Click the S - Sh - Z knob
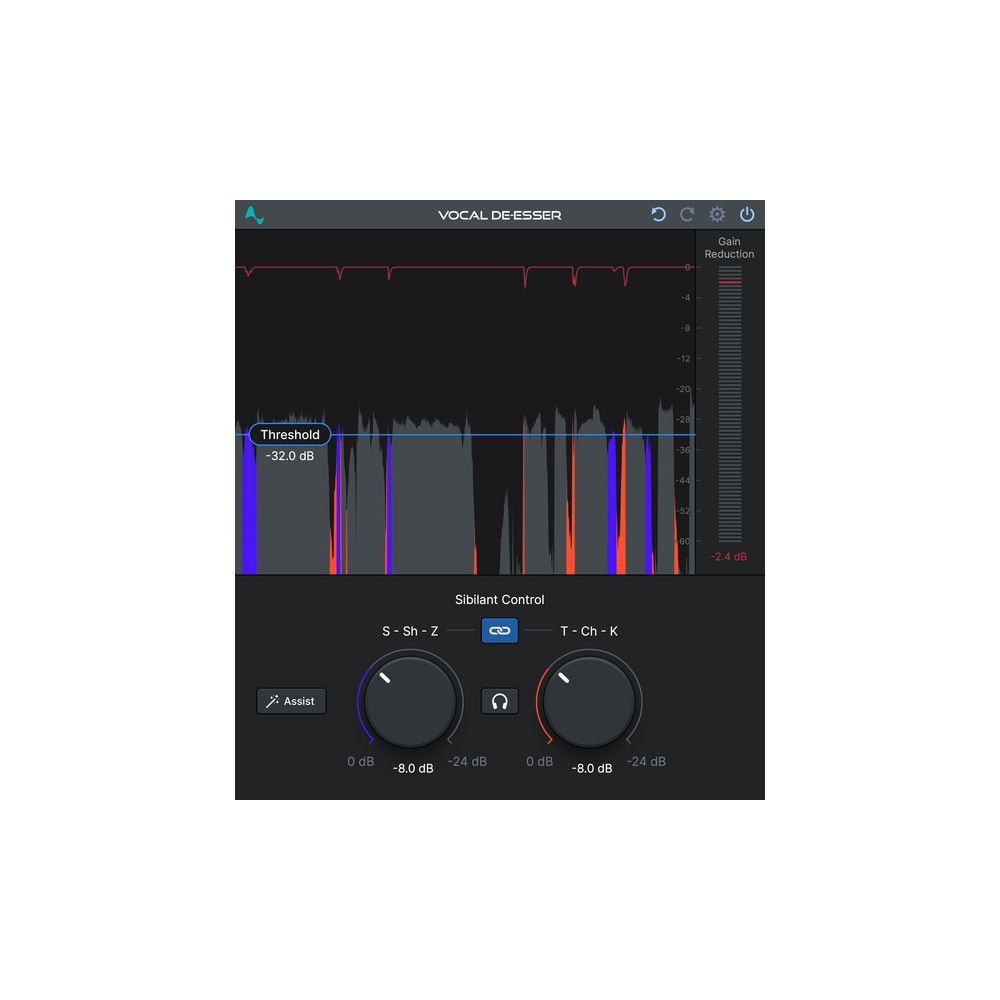This screenshot has width=1000, height=1000. tap(411, 701)
